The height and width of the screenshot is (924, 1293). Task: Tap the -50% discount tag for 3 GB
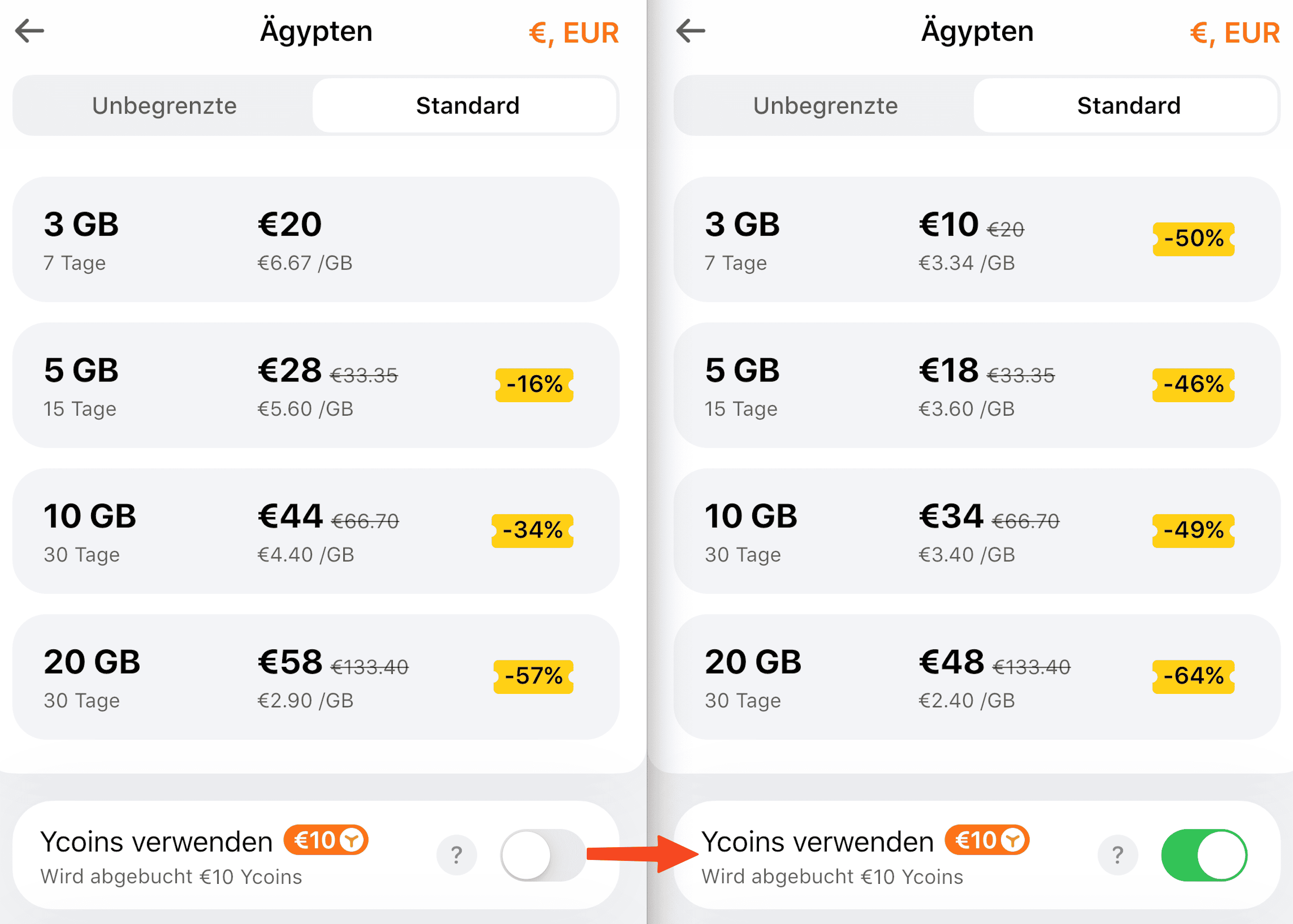click(x=1193, y=239)
